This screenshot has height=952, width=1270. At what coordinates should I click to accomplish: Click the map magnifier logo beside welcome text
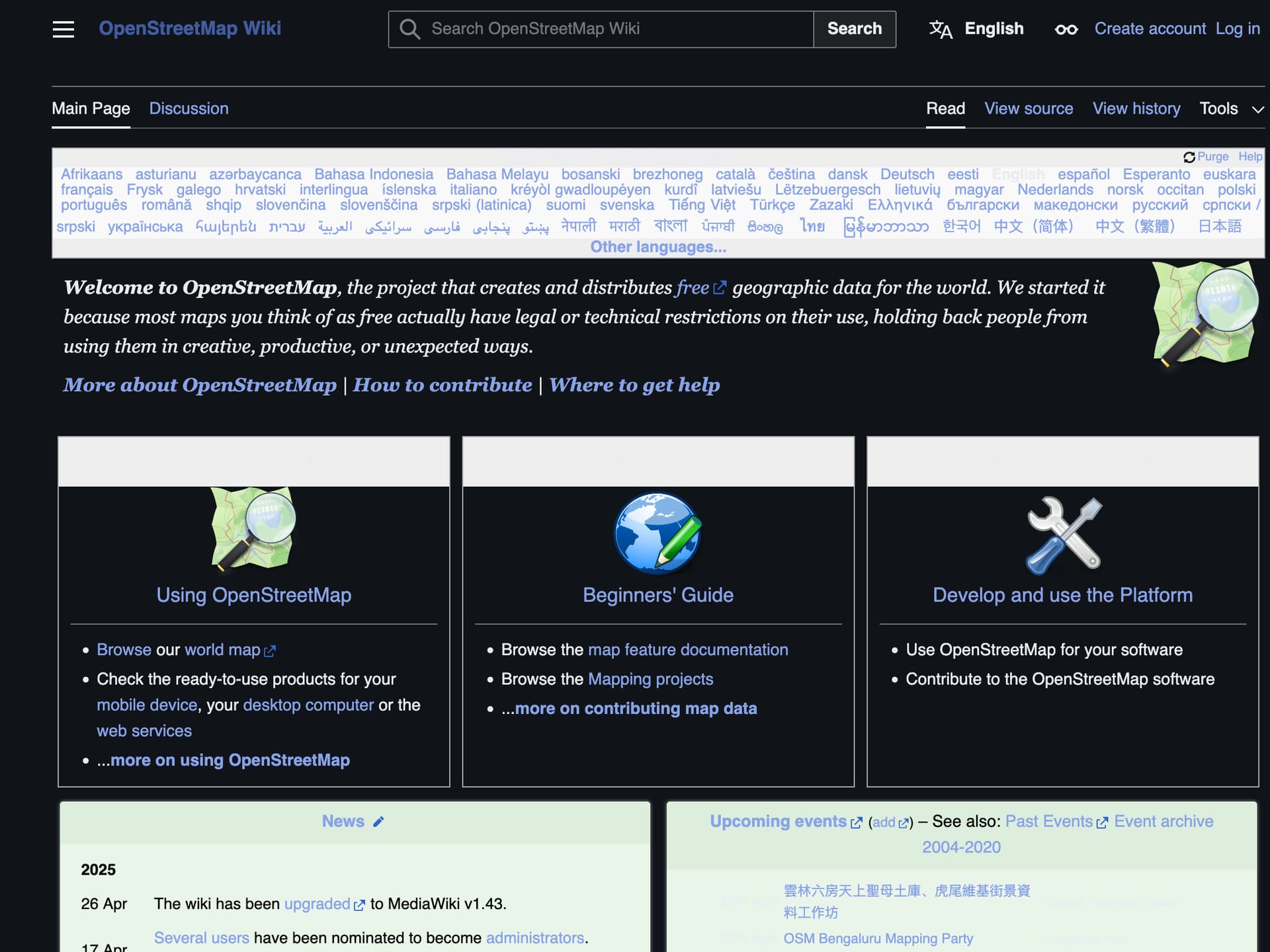1205,314
